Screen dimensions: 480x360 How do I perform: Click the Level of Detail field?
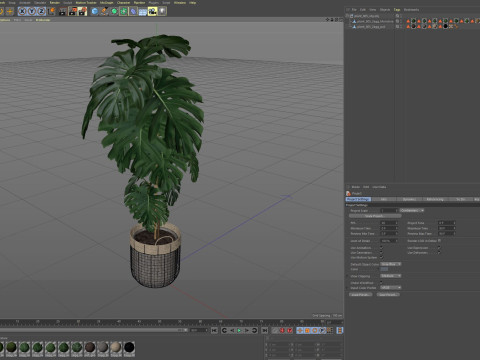pos(389,241)
